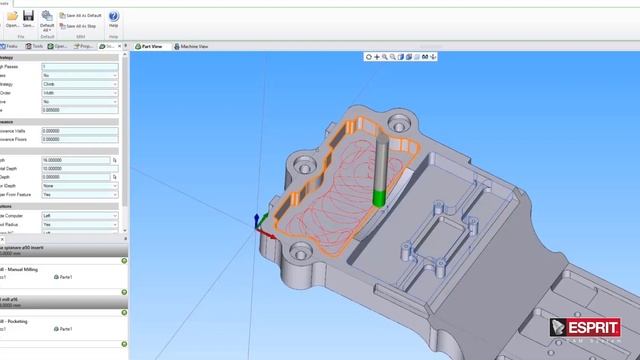Open the Side Computer dropdown showing Left
Viewport: 640px width, 360px height.
(80, 216)
